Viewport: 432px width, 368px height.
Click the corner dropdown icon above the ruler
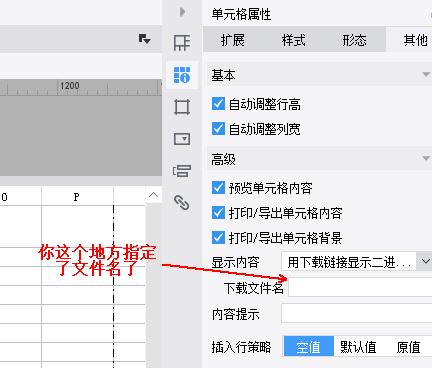(144, 39)
